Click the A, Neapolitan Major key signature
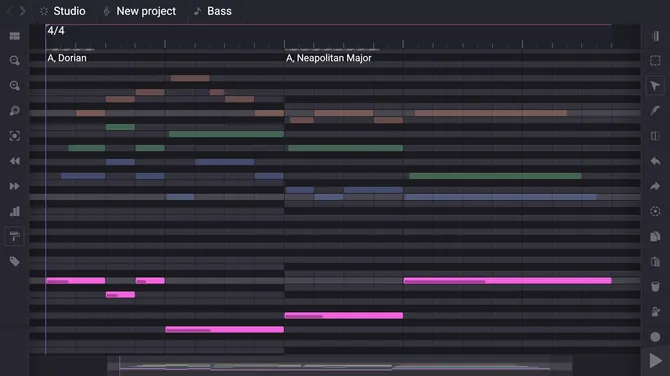This screenshot has height=376, width=670. pos(329,58)
